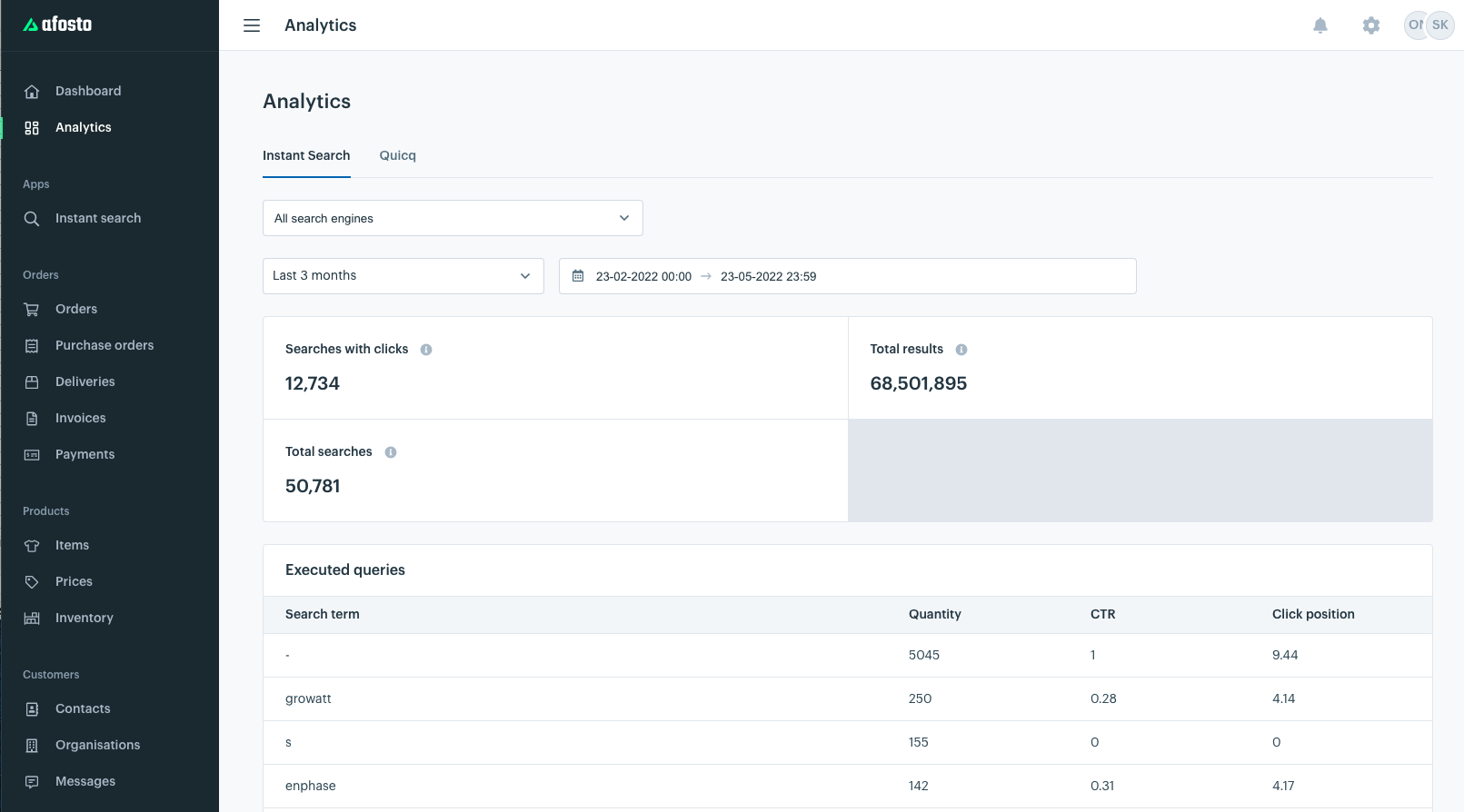Click the info icon next to Total results
Screen dimensions: 1464x812
click(x=961, y=350)
